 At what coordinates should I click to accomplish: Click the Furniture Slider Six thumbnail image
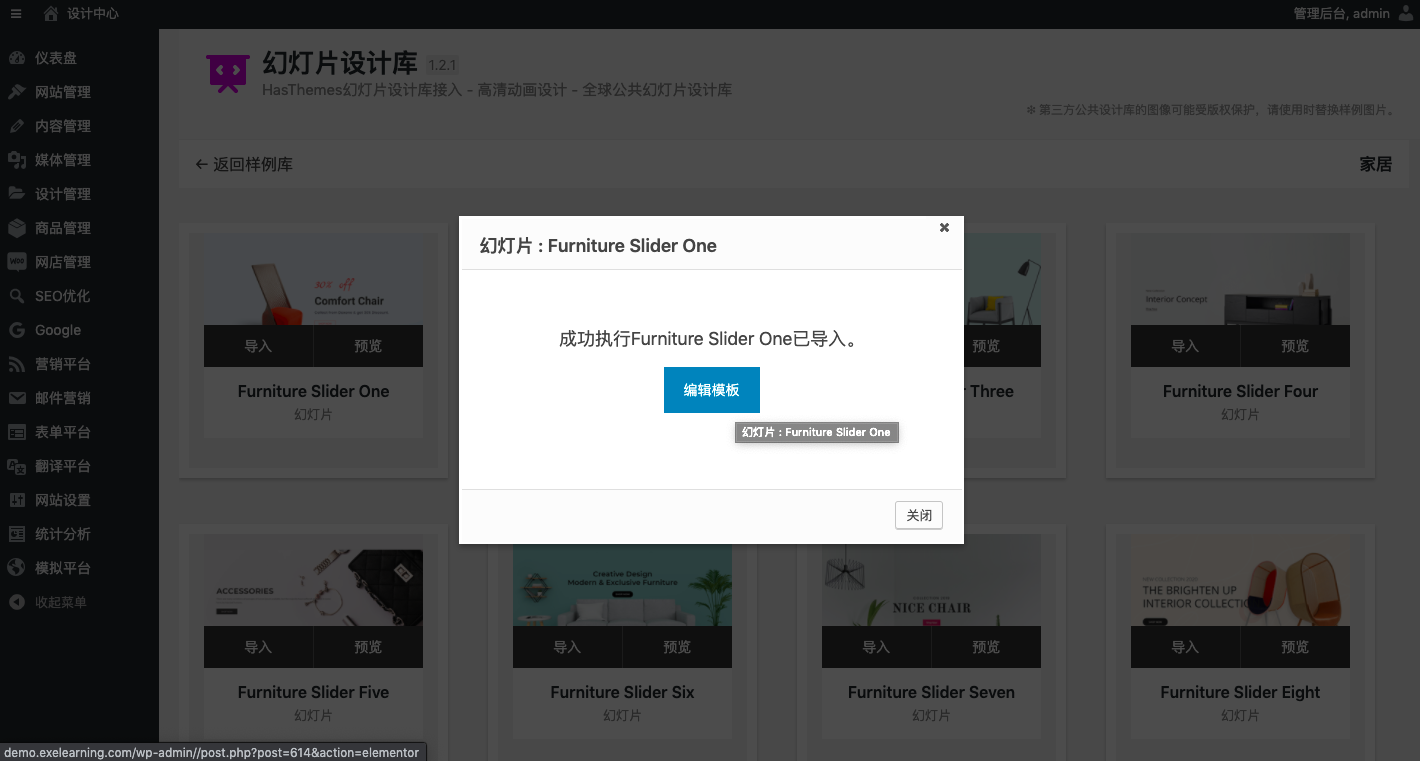click(x=622, y=585)
